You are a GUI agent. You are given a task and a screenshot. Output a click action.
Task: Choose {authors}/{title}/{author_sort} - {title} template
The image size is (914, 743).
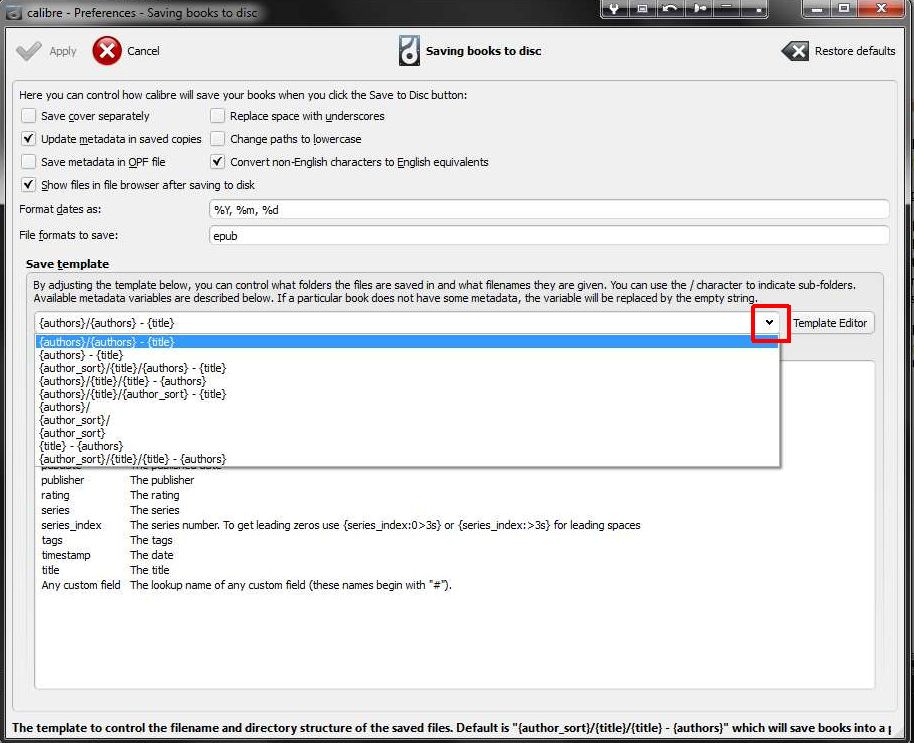[x=407, y=394]
